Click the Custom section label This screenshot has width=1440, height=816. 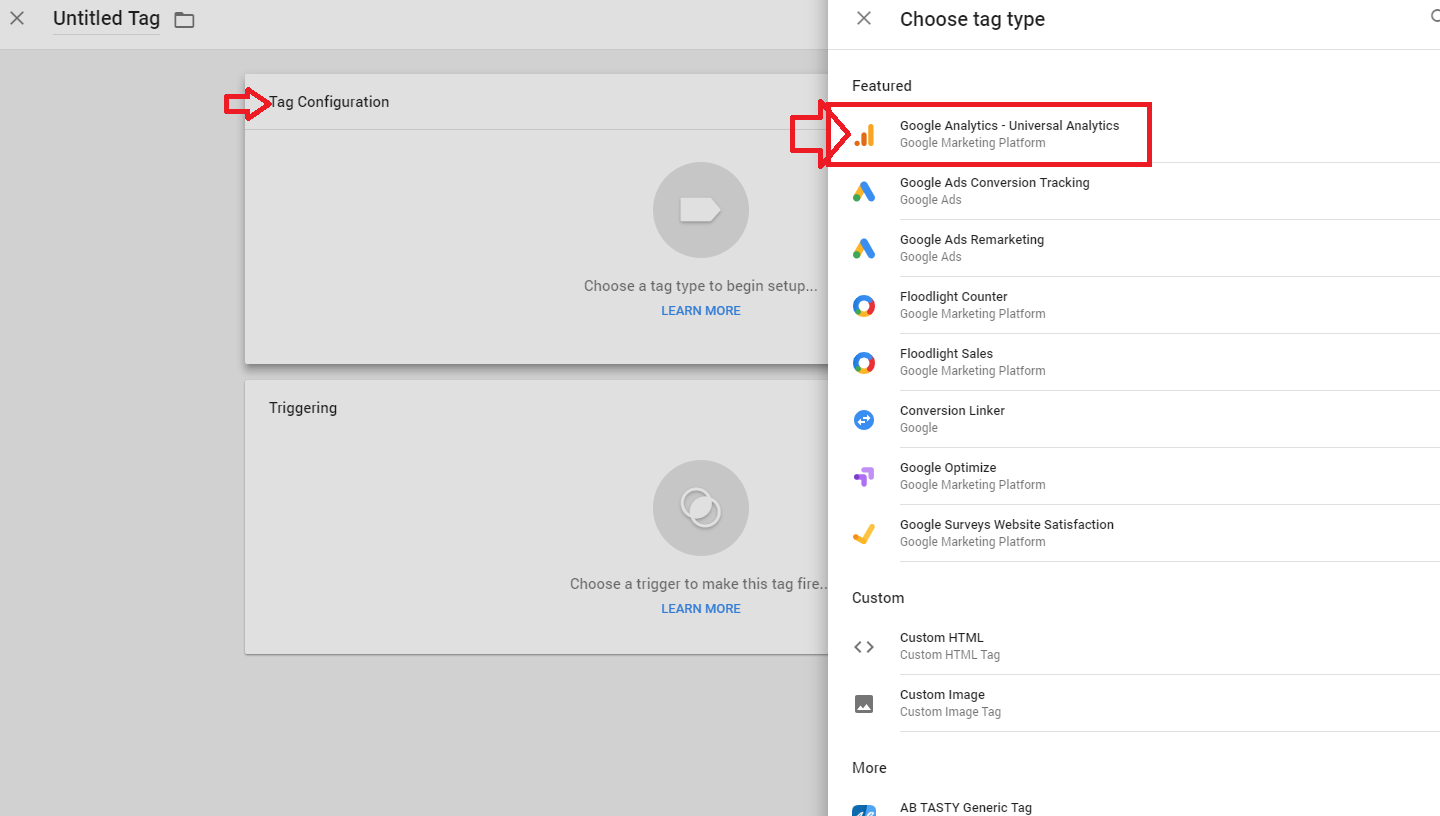click(x=878, y=598)
